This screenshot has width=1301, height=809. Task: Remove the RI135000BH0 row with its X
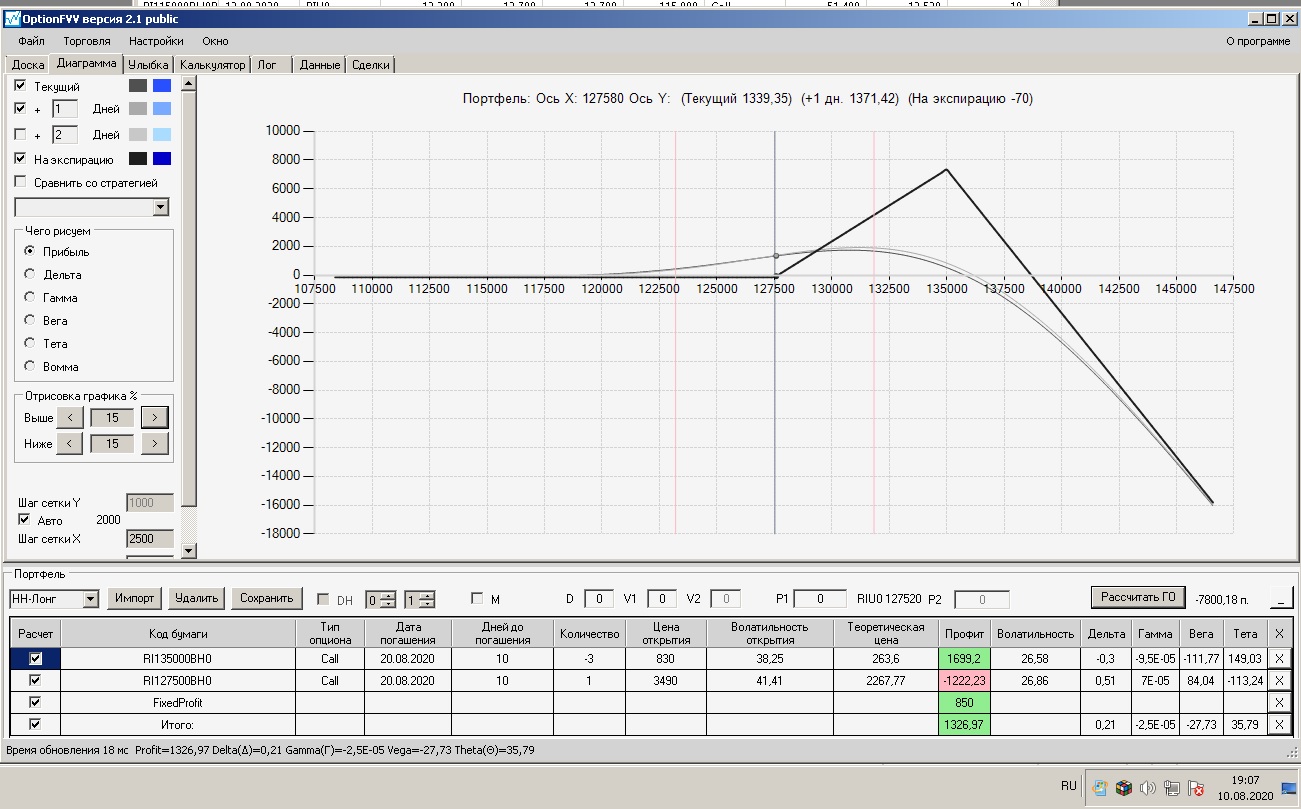(1279, 658)
